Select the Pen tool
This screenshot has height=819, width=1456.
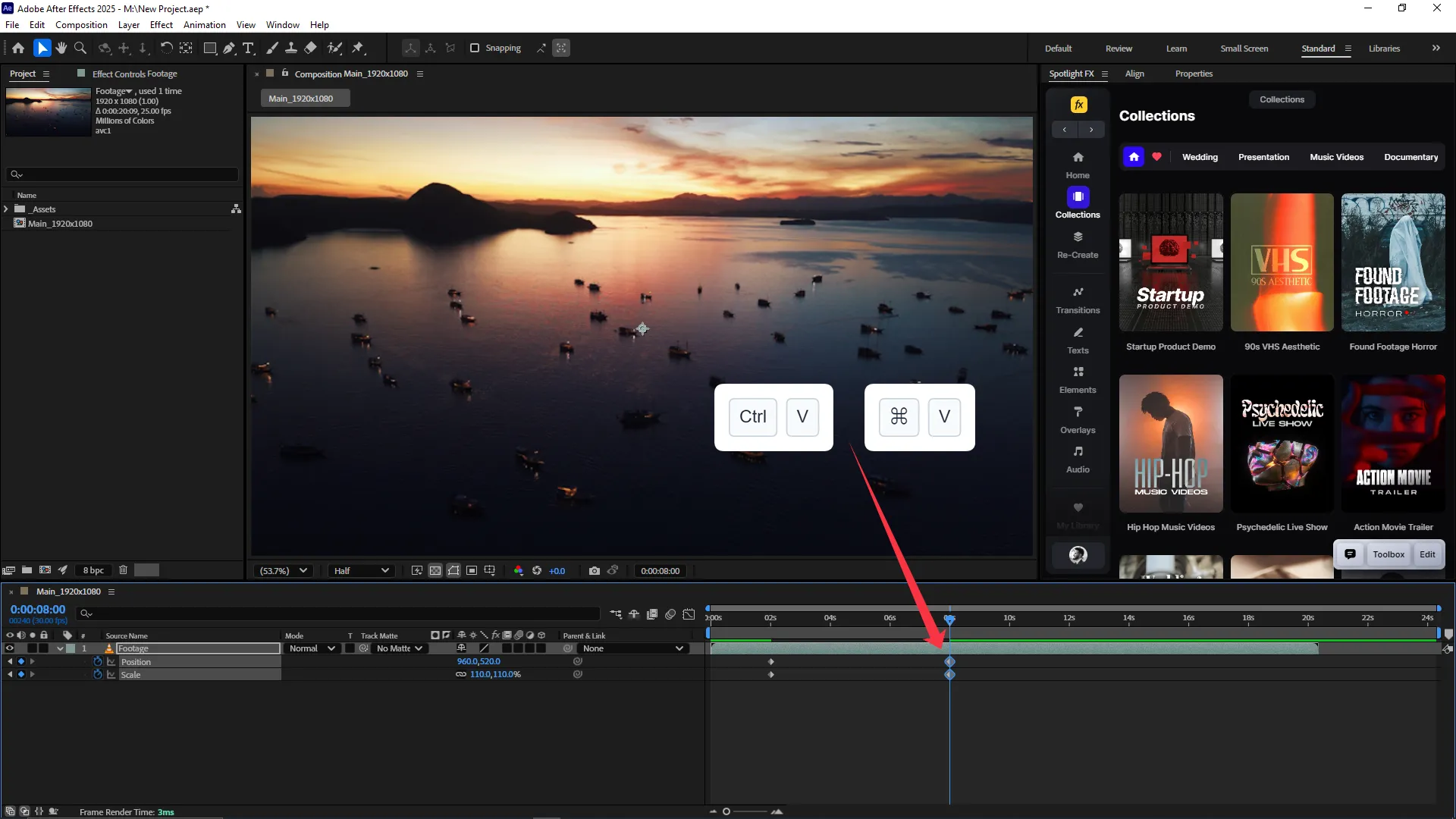click(229, 48)
